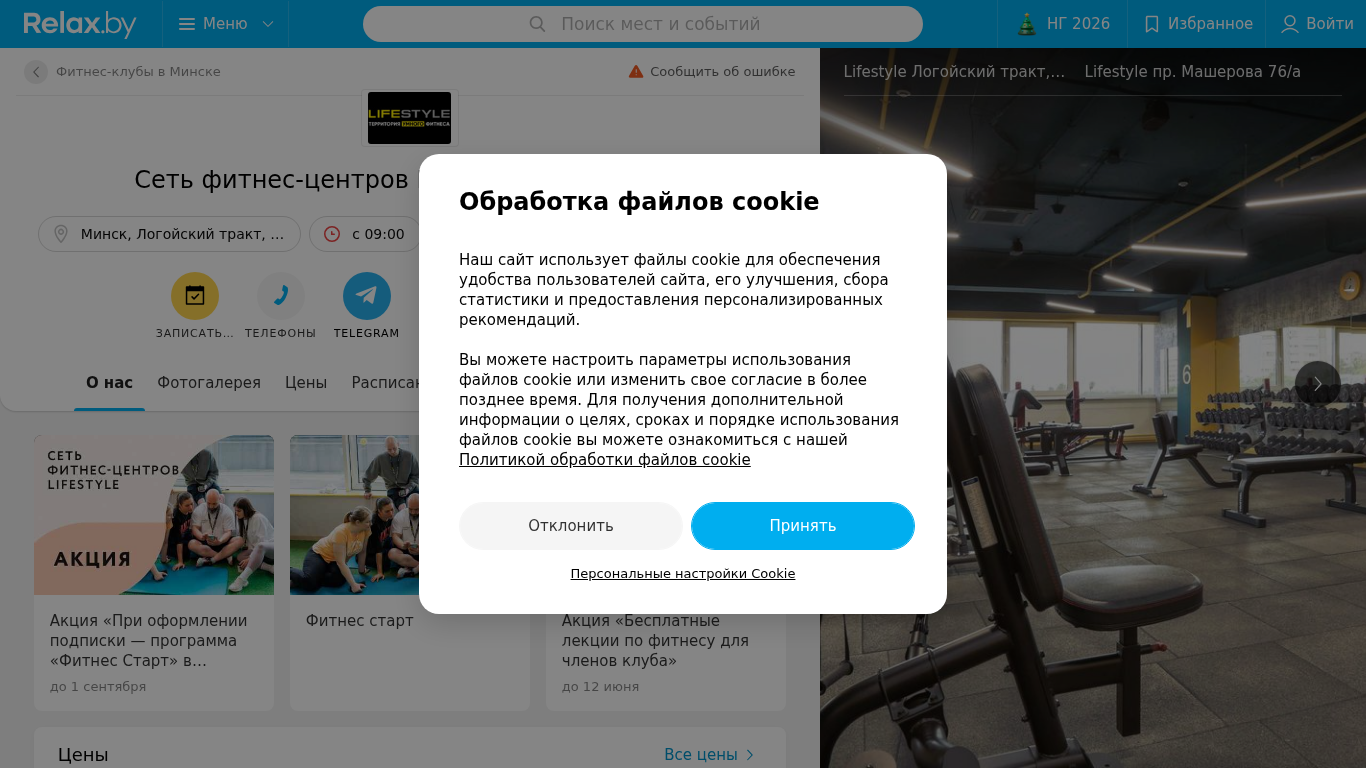Image resolution: width=1366 pixels, height=768 pixels.
Task: Accept cookies with Принять button
Action: coord(803,526)
